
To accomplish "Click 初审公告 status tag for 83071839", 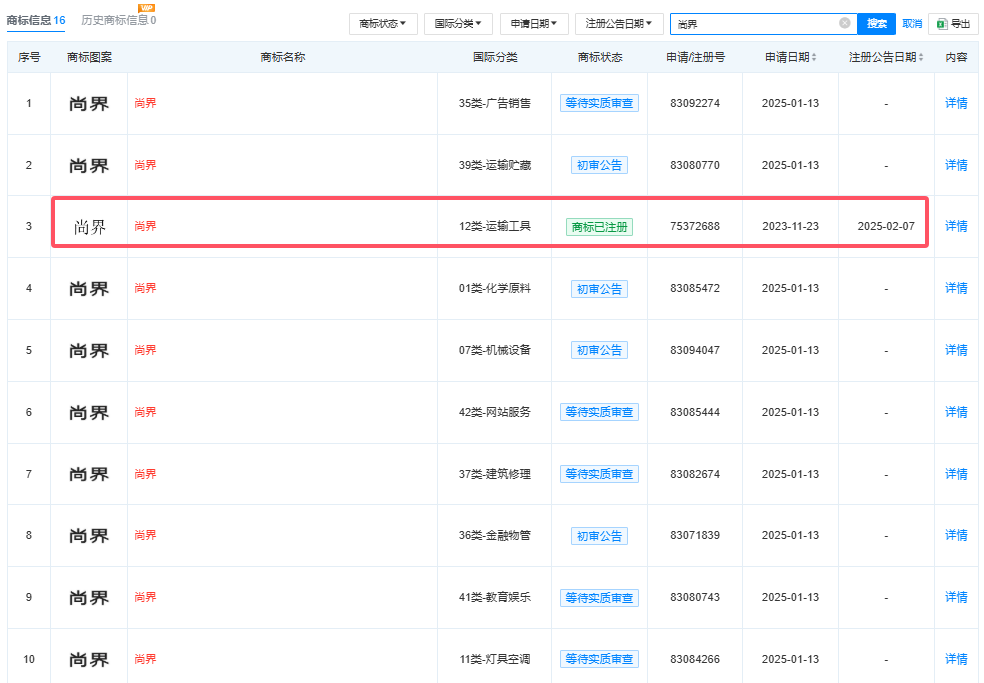I will click(599, 536).
